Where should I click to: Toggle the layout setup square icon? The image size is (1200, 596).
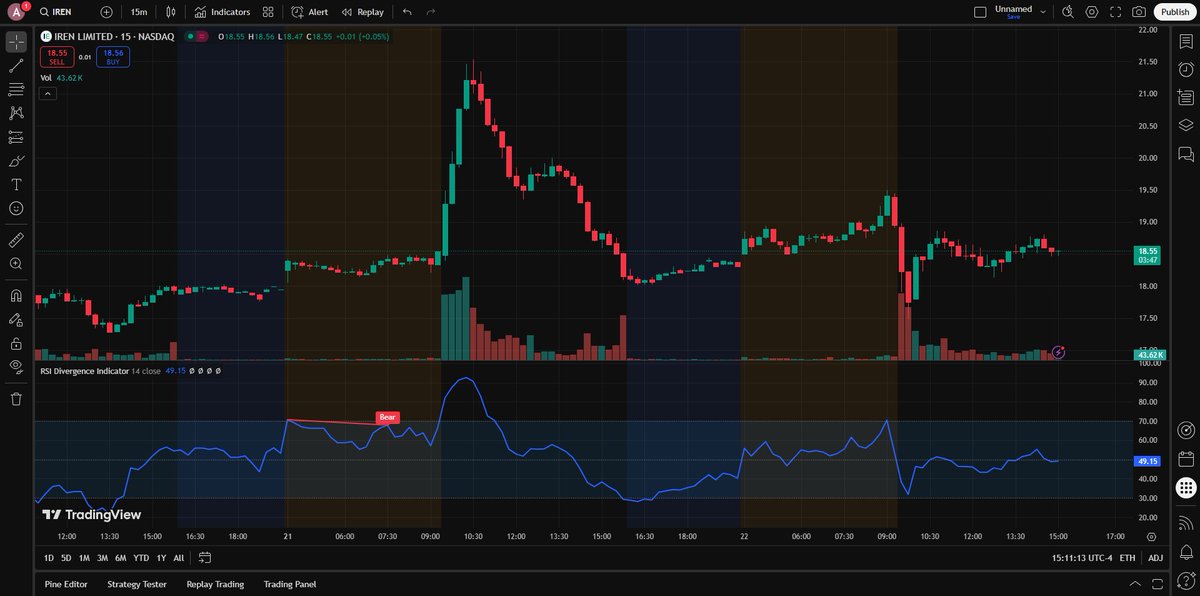980,12
